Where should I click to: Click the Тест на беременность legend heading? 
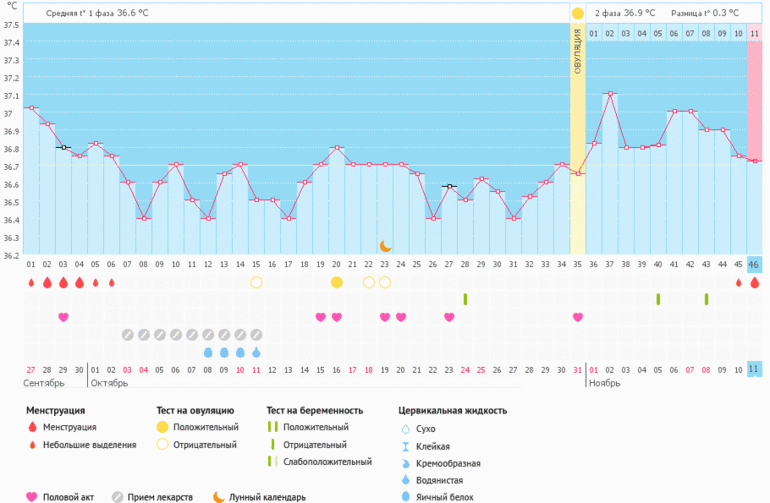pyautogui.click(x=315, y=411)
